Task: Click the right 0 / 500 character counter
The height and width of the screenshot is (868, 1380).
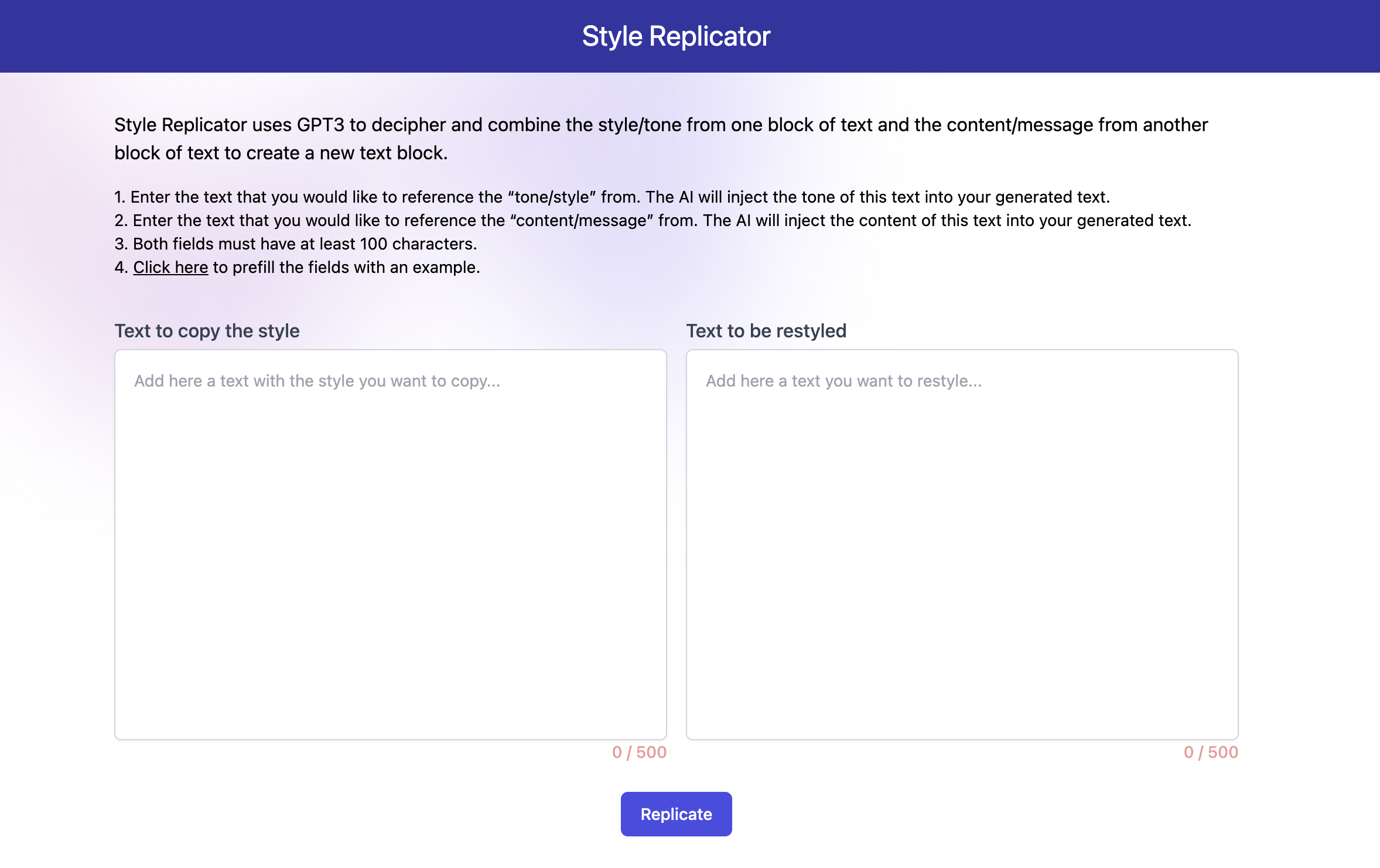Action: pos(1210,753)
